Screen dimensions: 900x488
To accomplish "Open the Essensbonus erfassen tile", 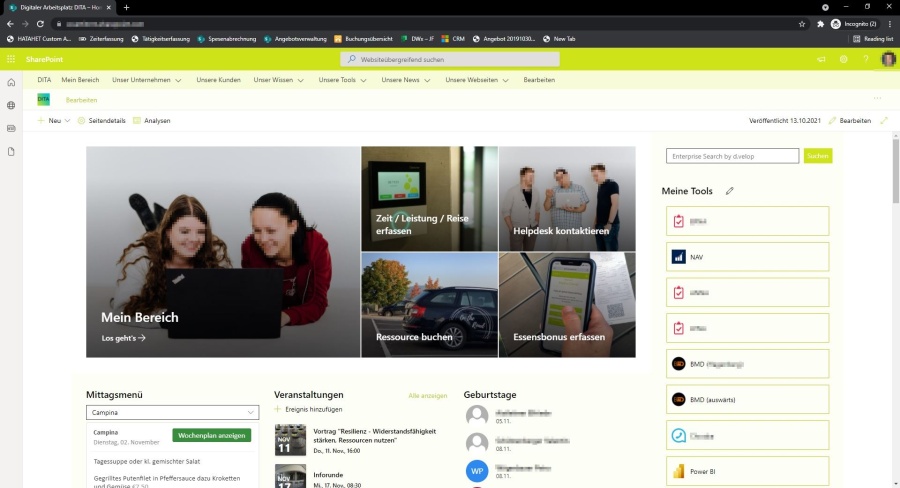I will pyautogui.click(x=567, y=305).
